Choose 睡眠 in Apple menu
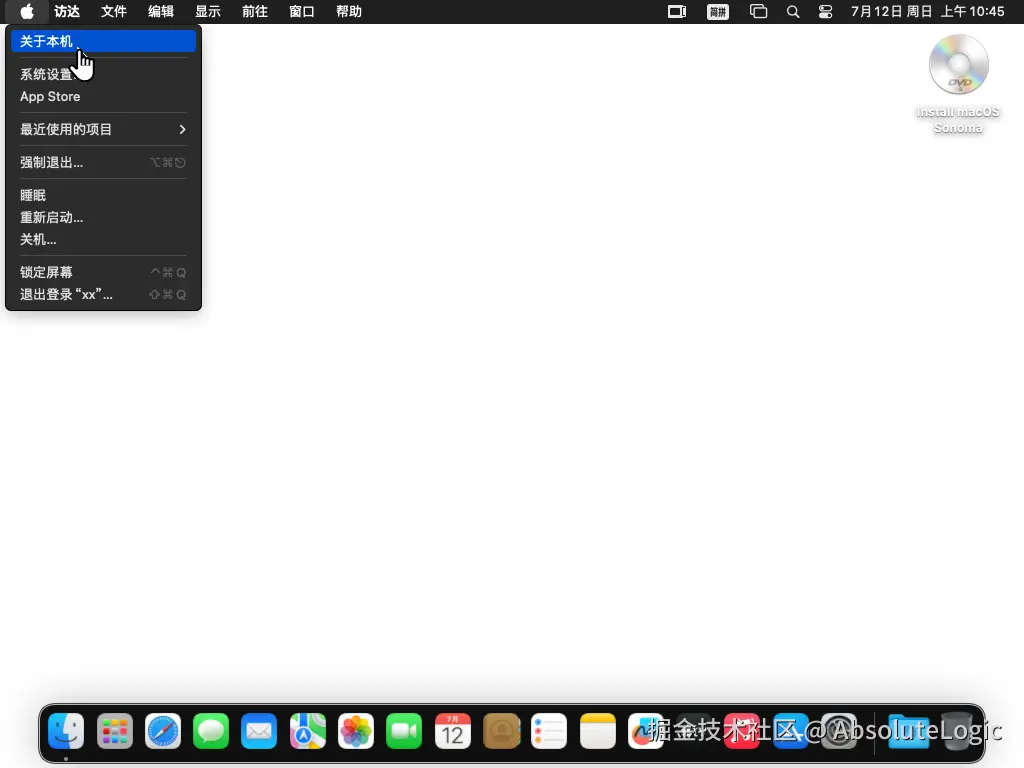Screen dimensions: 1024x768 (103, 195)
